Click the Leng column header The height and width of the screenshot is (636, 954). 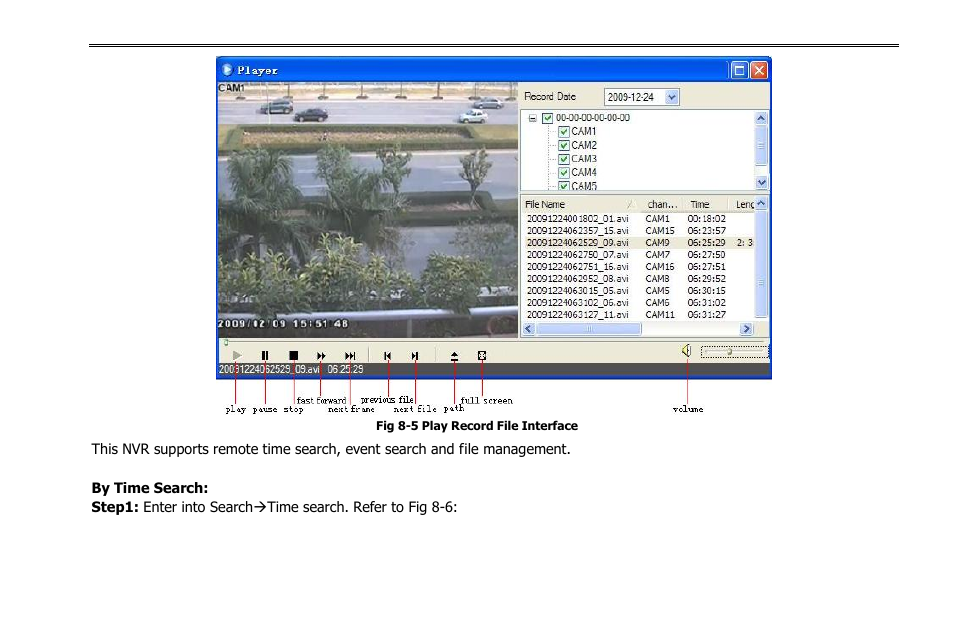[x=743, y=204]
